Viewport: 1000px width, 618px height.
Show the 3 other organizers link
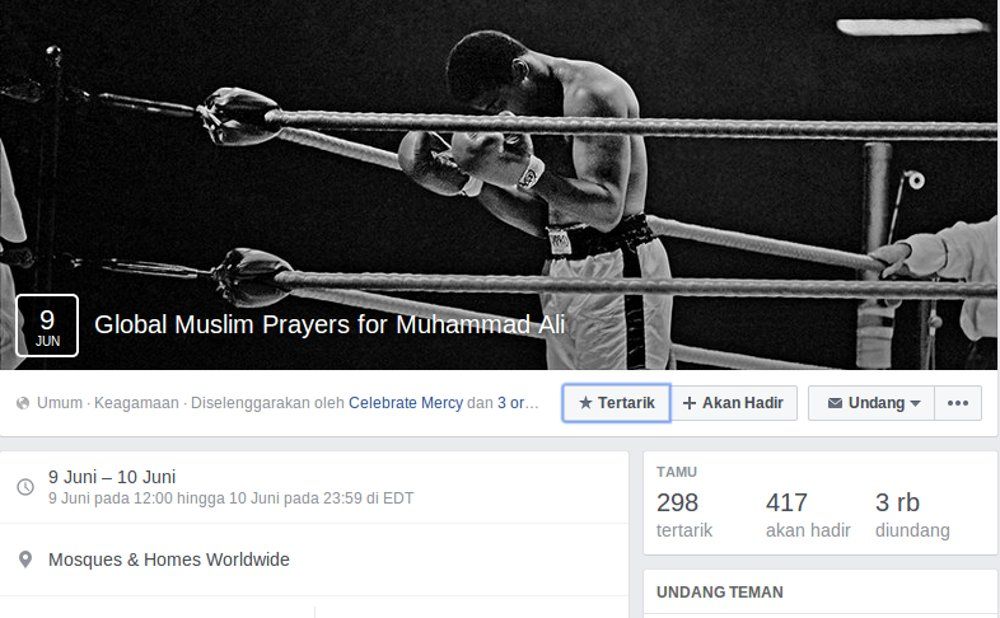pyautogui.click(x=518, y=403)
